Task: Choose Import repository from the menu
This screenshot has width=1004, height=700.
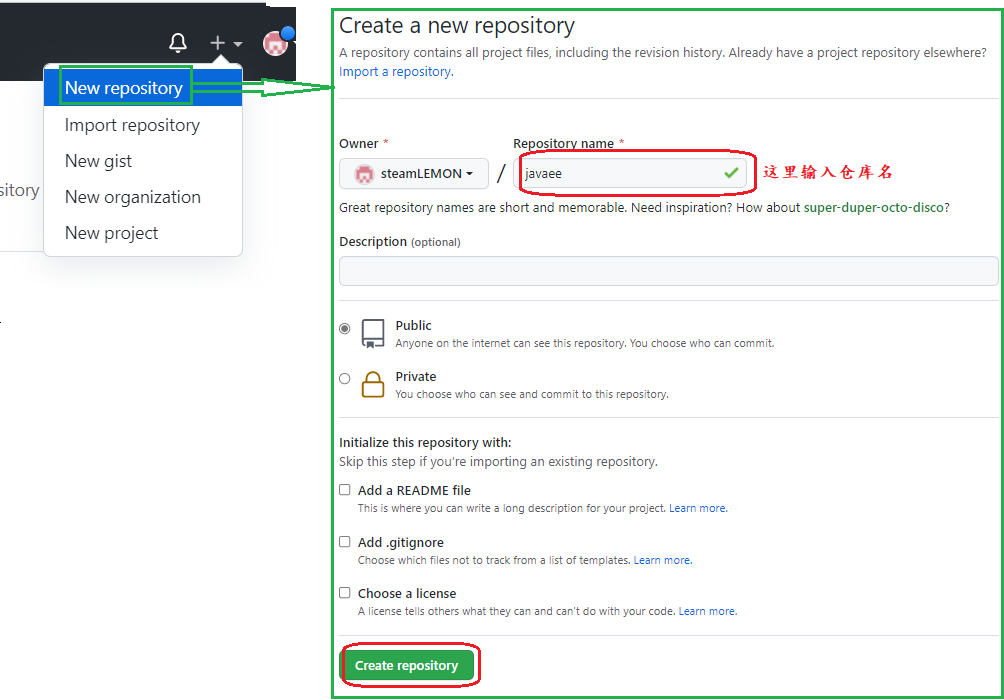Action: (143, 125)
